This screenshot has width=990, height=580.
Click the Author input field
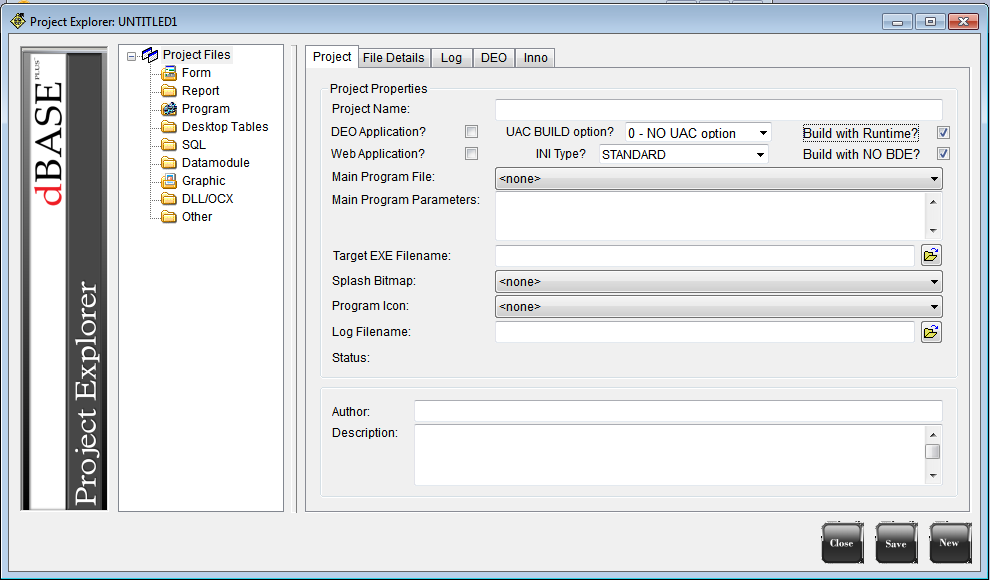(678, 411)
